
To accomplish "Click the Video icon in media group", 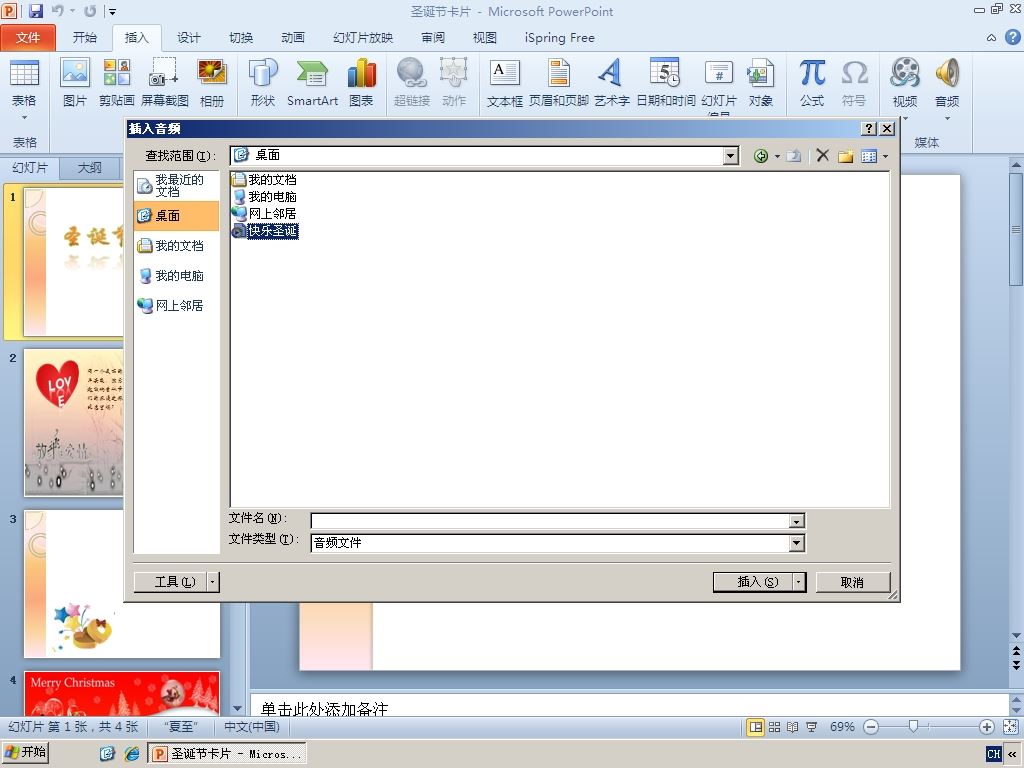I will coord(904,72).
